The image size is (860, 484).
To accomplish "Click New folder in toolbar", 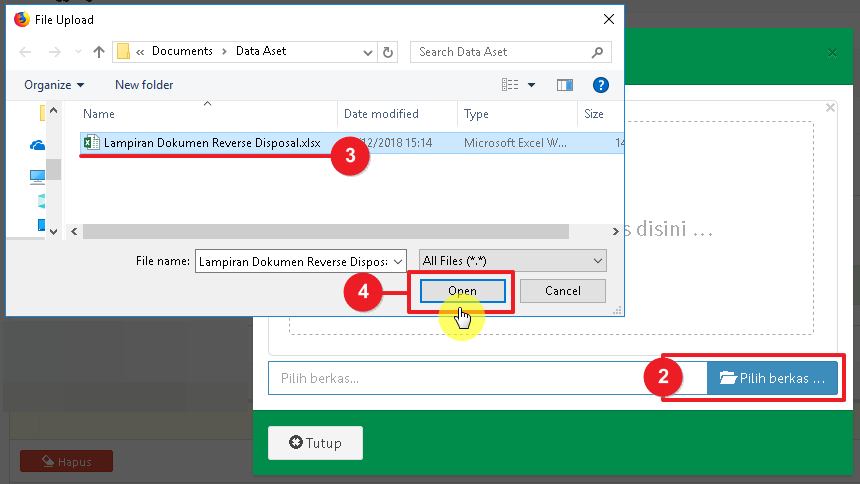I will point(144,85).
